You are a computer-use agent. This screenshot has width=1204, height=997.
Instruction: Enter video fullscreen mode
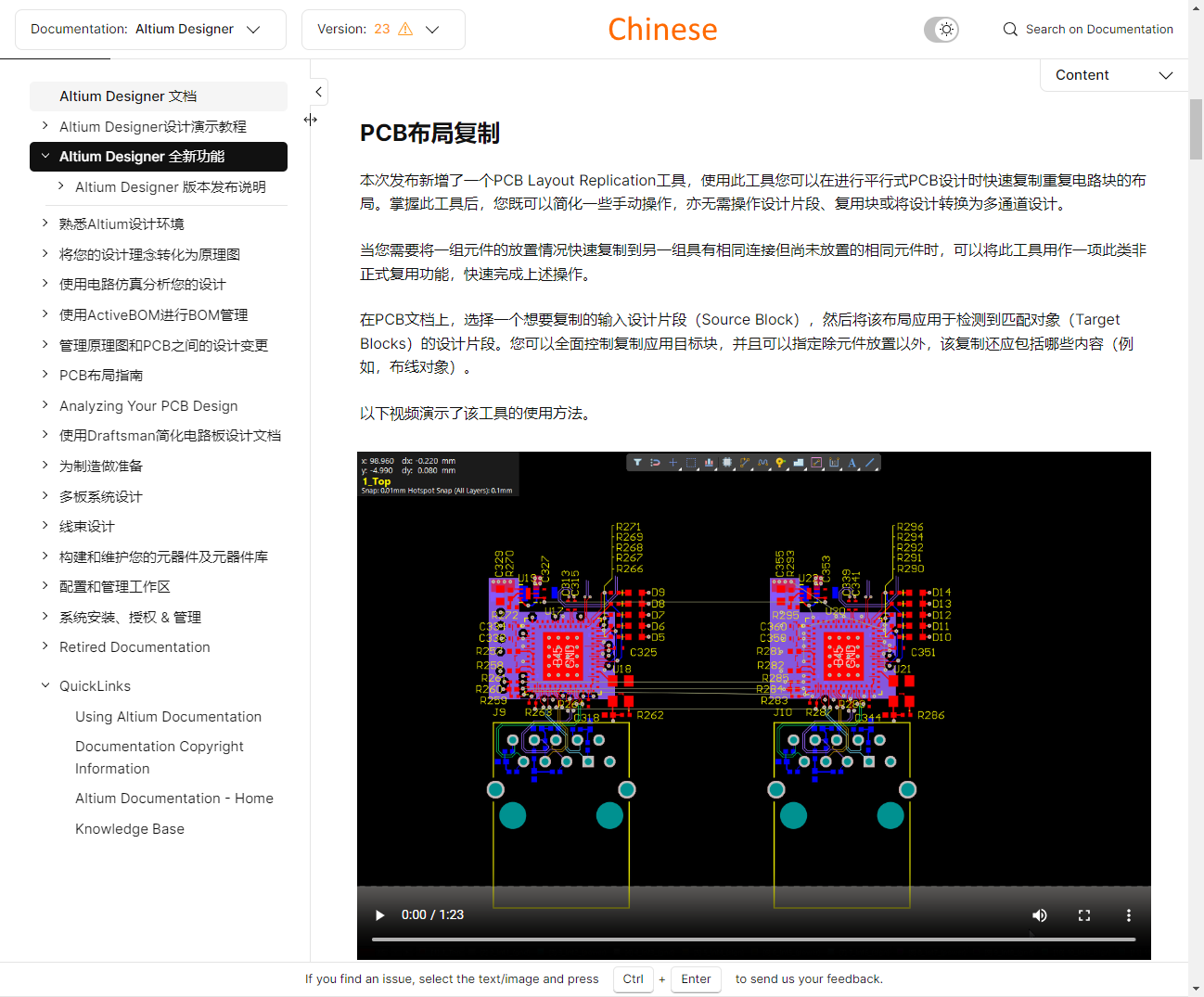click(1084, 915)
